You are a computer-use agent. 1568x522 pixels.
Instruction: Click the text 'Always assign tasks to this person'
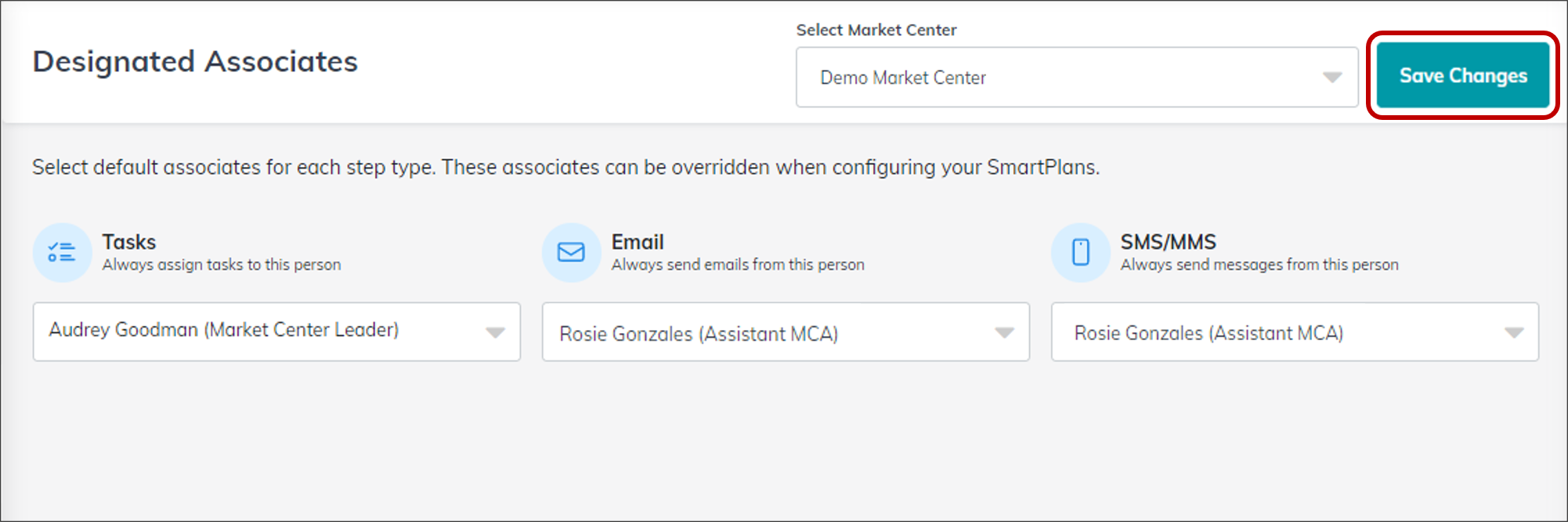(222, 265)
